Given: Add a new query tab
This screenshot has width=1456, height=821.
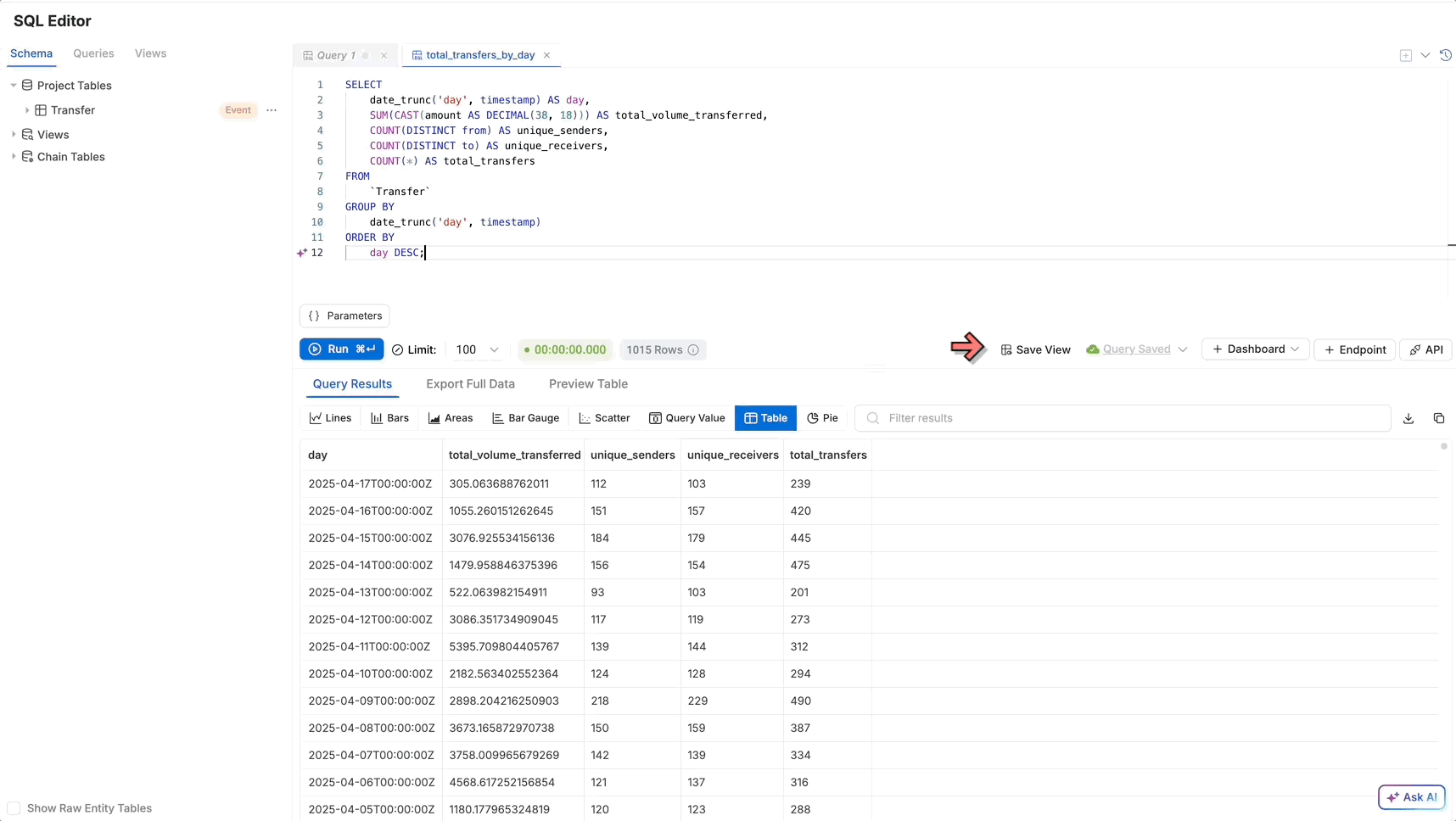Looking at the screenshot, I should tap(1405, 55).
